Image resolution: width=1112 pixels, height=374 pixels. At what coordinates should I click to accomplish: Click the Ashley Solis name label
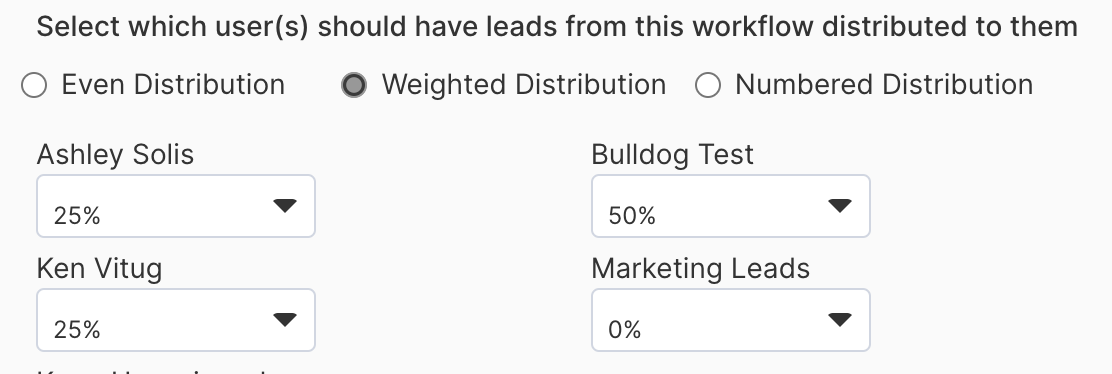click(115, 155)
